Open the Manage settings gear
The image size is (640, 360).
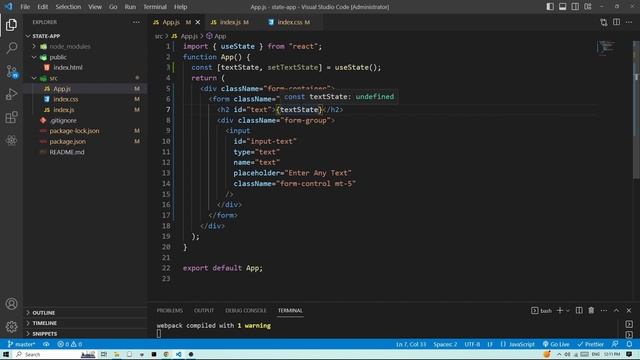11,327
